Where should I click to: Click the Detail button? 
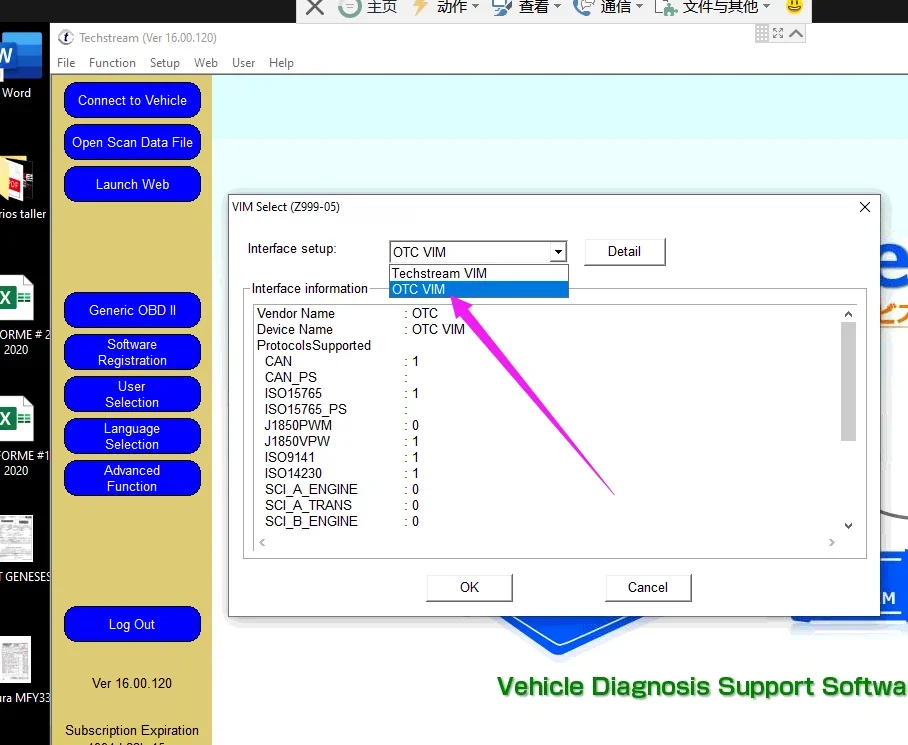tap(624, 252)
